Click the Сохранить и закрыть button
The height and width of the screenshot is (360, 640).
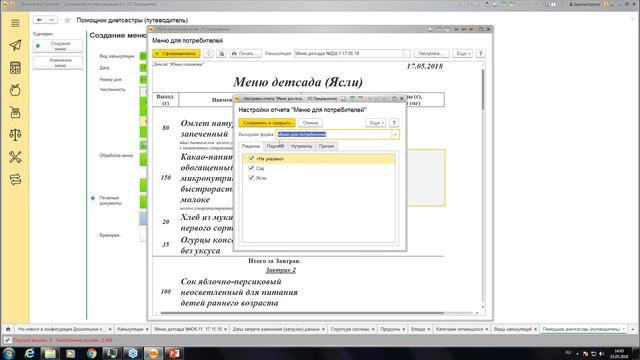click(267, 123)
